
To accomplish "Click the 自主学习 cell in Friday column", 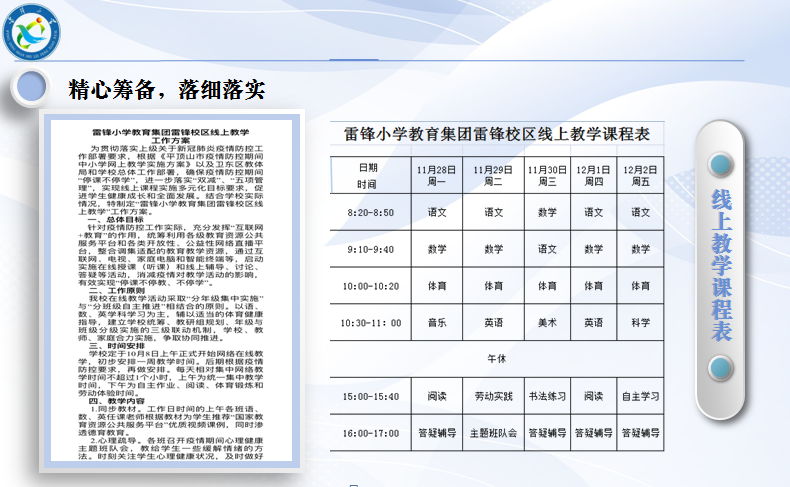I will tap(640, 396).
